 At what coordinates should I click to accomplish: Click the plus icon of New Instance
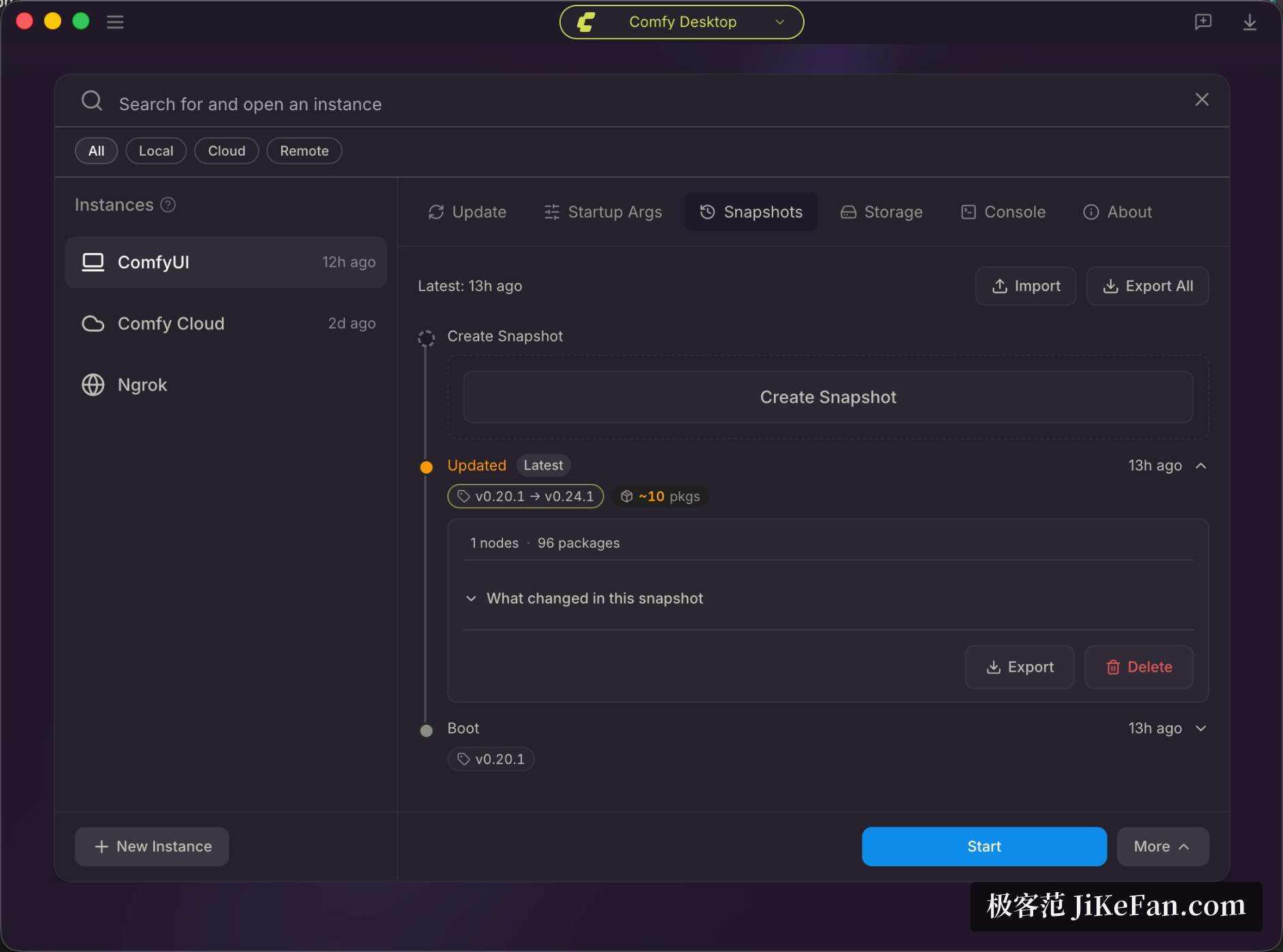[x=101, y=847]
